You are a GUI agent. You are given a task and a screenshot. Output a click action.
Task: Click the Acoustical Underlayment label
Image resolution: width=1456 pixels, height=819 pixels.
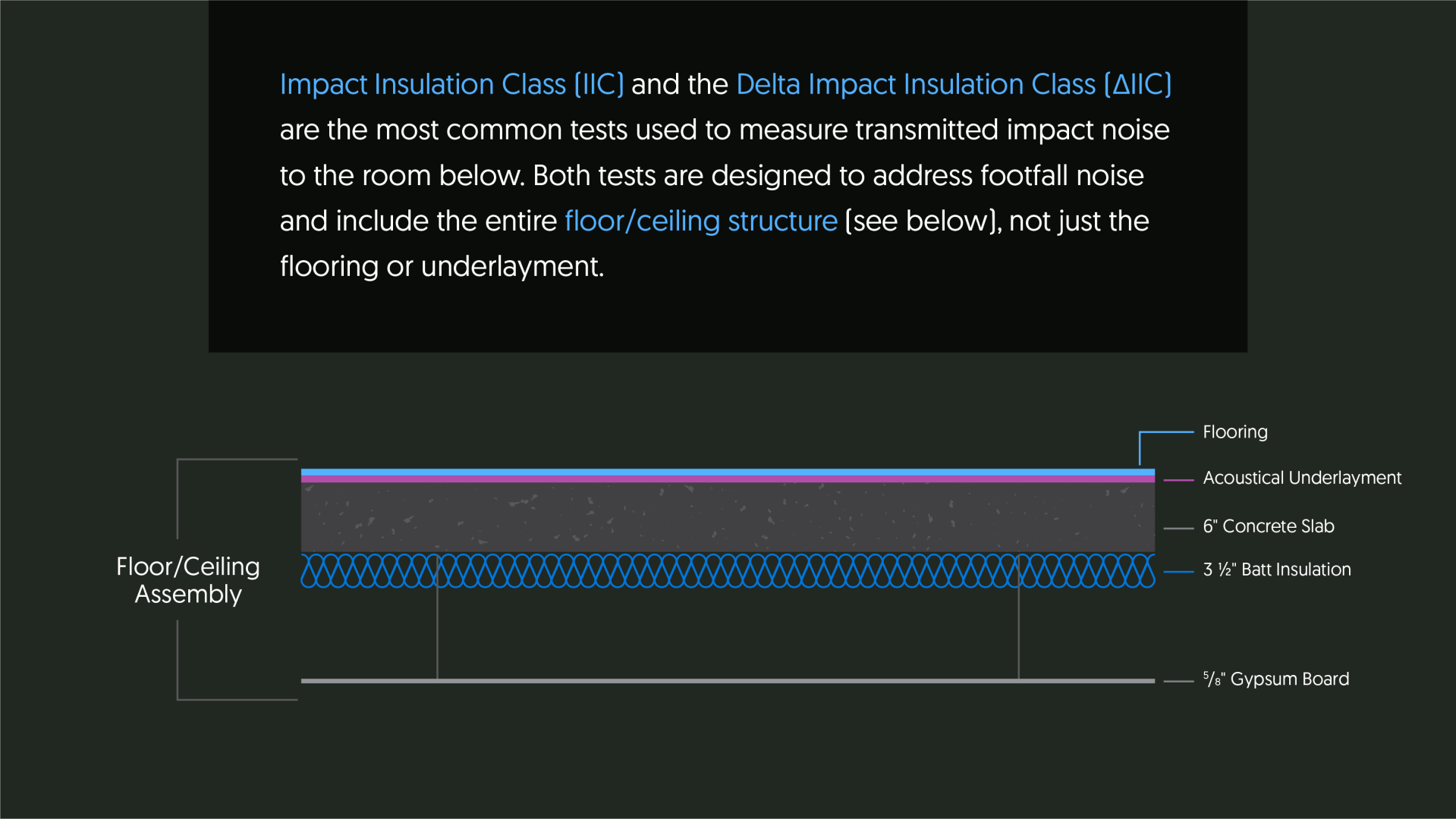pyautogui.click(x=1302, y=478)
